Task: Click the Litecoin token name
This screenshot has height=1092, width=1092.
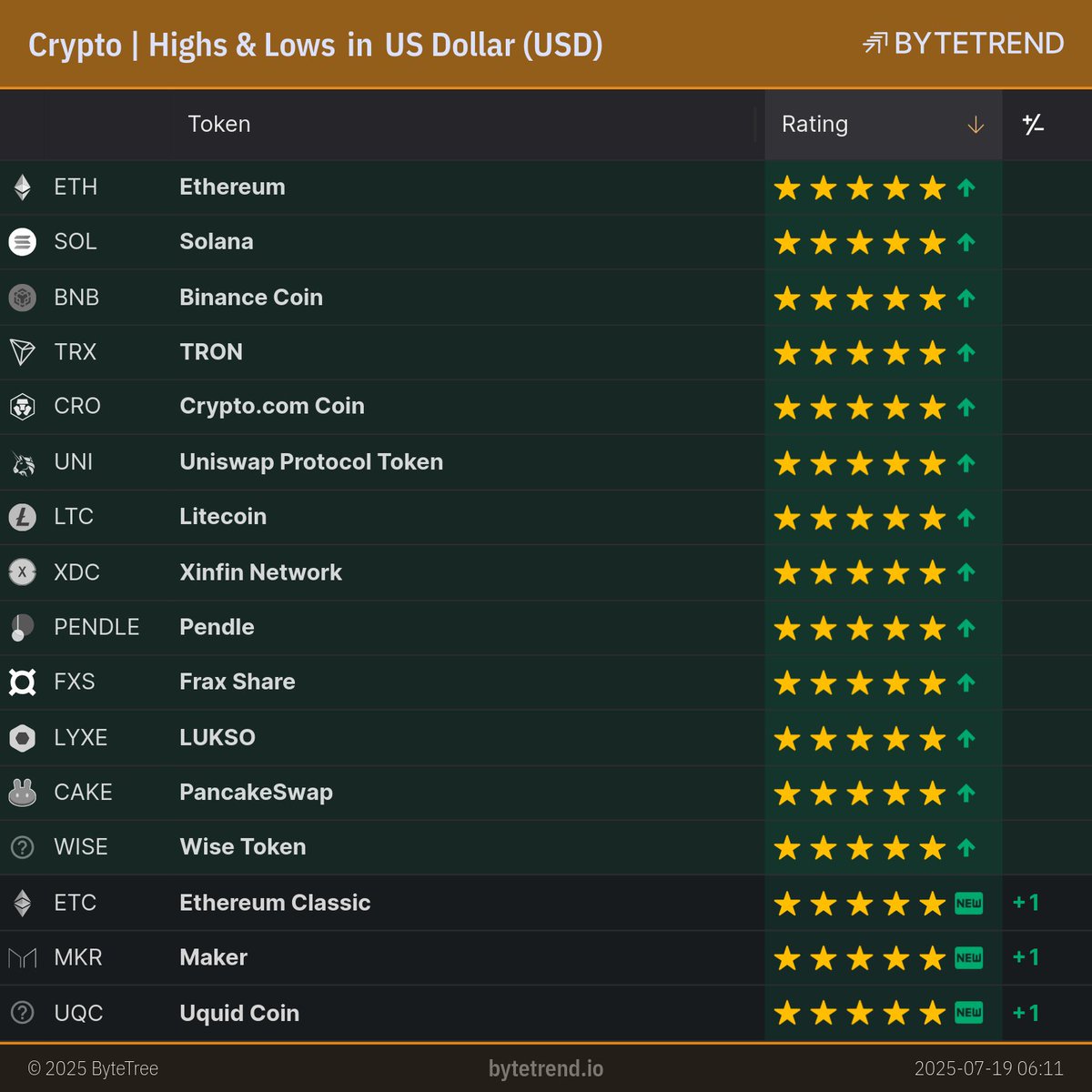Action: (223, 517)
